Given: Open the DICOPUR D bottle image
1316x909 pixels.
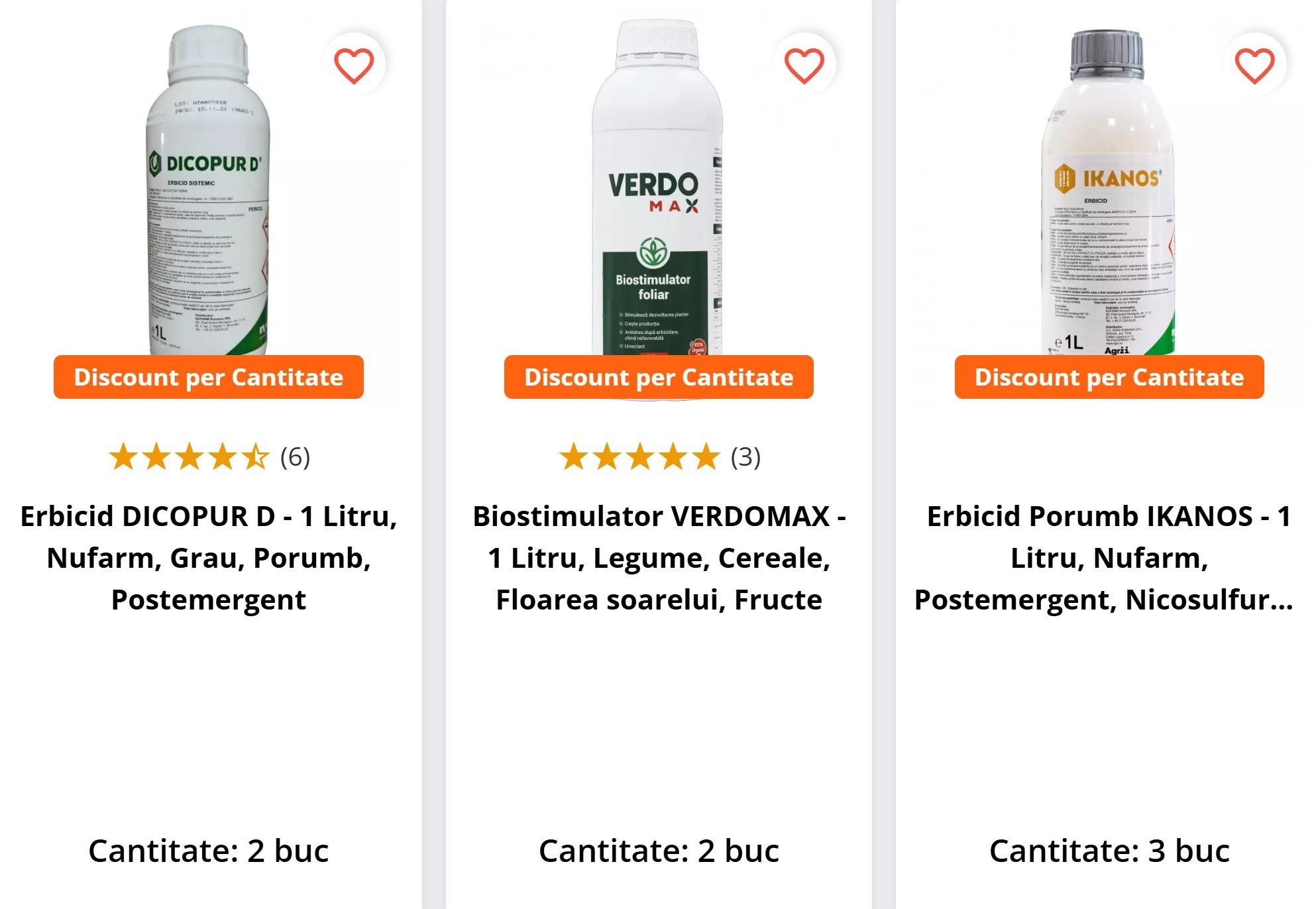Looking at the screenshot, I should pyautogui.click(x=208, y=191).
